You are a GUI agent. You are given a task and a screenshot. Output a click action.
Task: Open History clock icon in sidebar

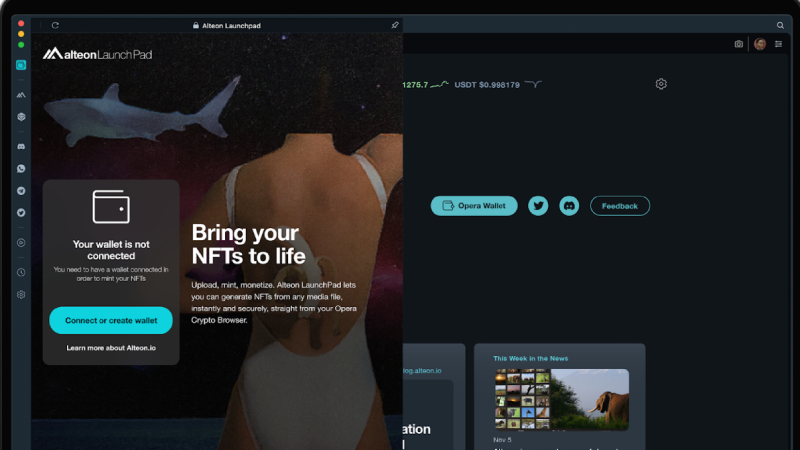pos(21,272)
